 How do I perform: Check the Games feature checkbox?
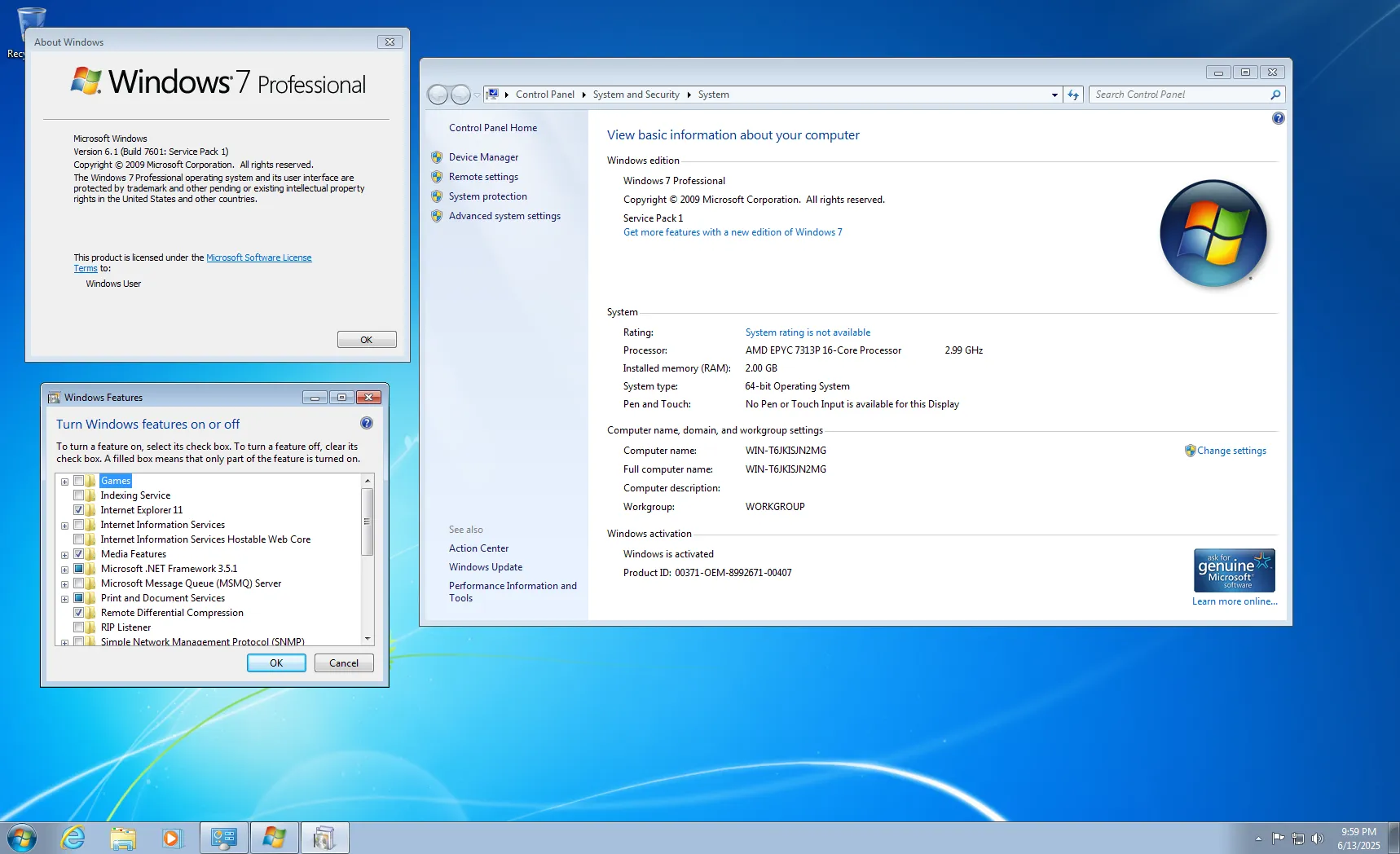coord(78,481)
